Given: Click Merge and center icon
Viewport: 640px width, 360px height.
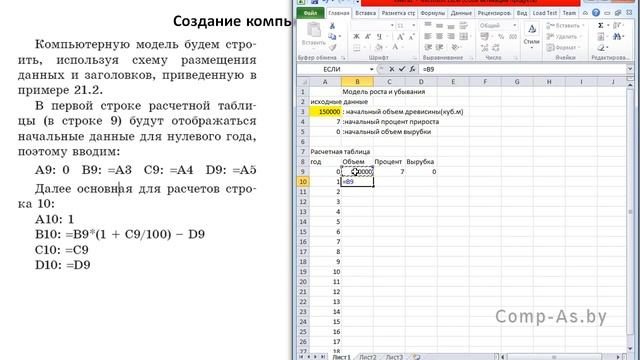Looking at the screenshot, I should [x=464, y=37].
